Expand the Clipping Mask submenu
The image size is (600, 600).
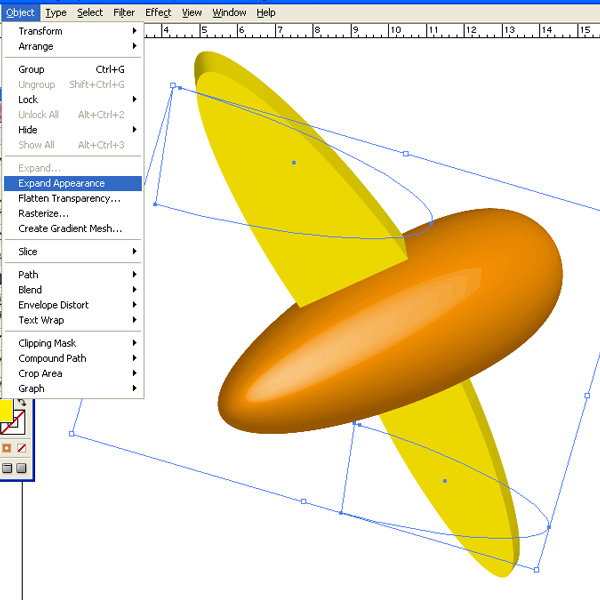73,343
